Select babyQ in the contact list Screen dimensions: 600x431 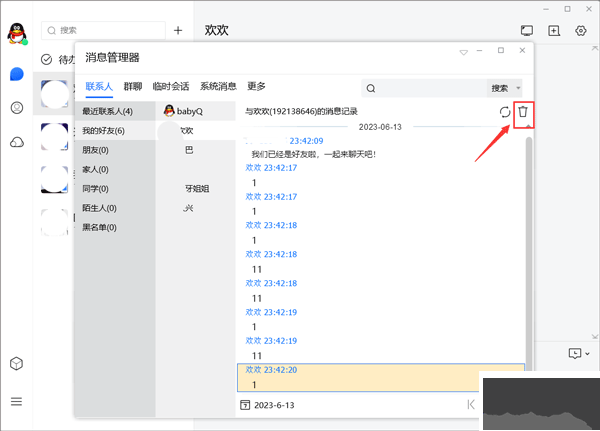point(189,111)
